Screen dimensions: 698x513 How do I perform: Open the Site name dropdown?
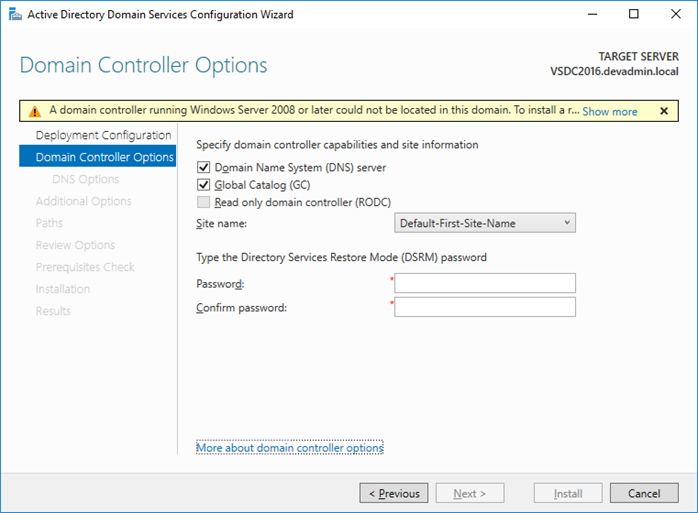point(485,223)
